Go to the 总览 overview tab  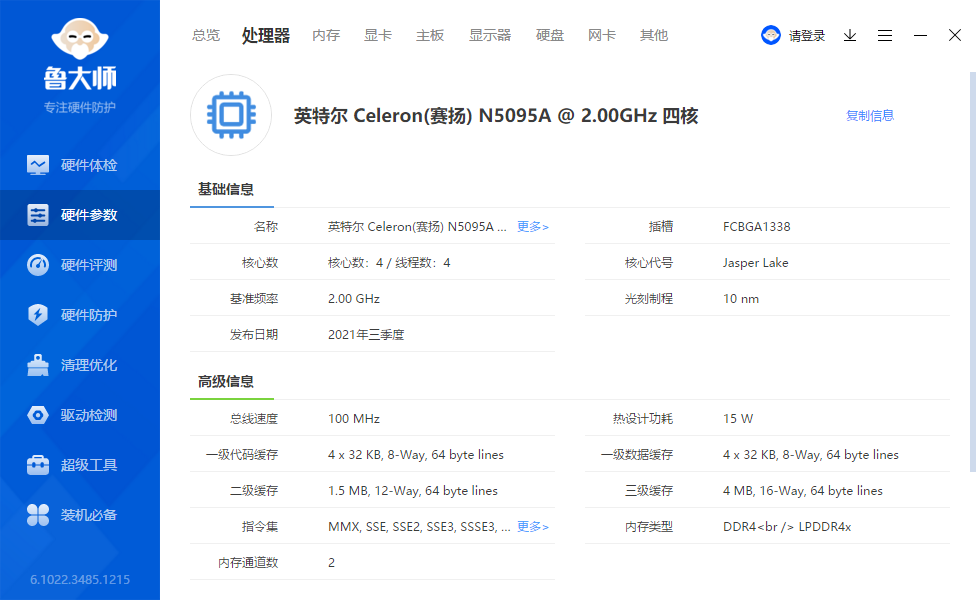tap(206, 35)
